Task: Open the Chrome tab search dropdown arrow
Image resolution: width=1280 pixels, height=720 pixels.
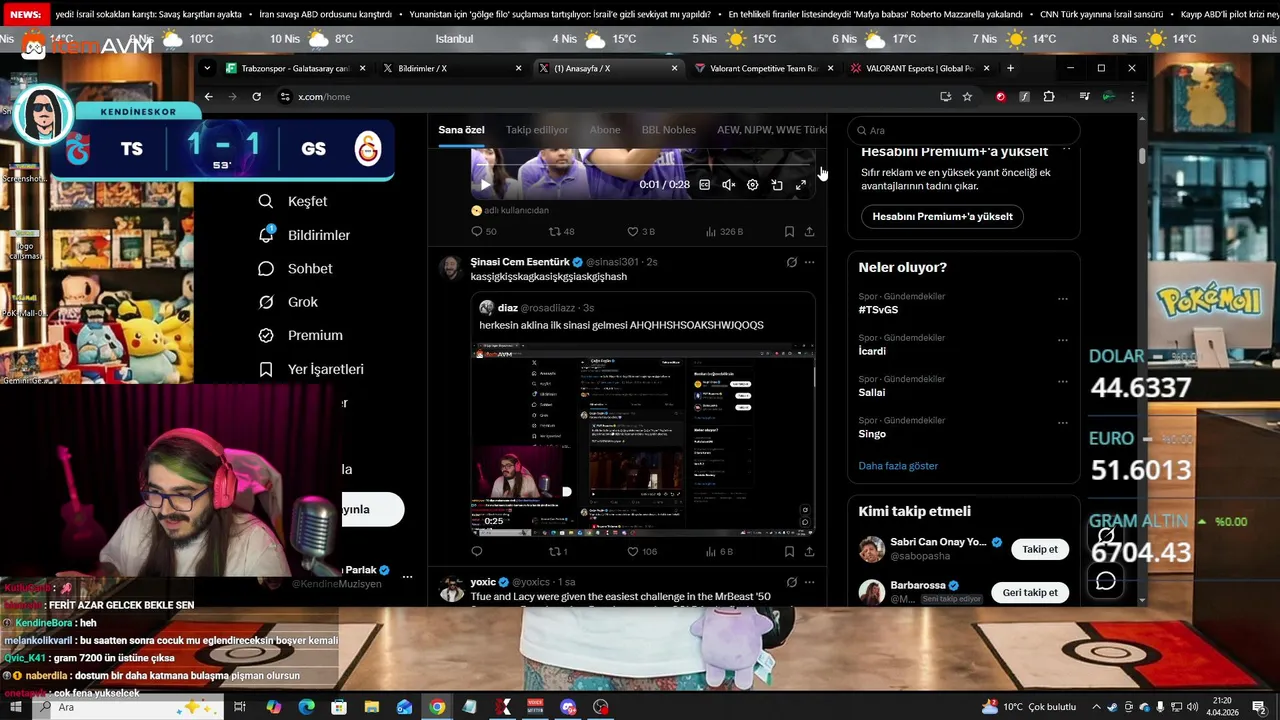Action: [207, 68]
